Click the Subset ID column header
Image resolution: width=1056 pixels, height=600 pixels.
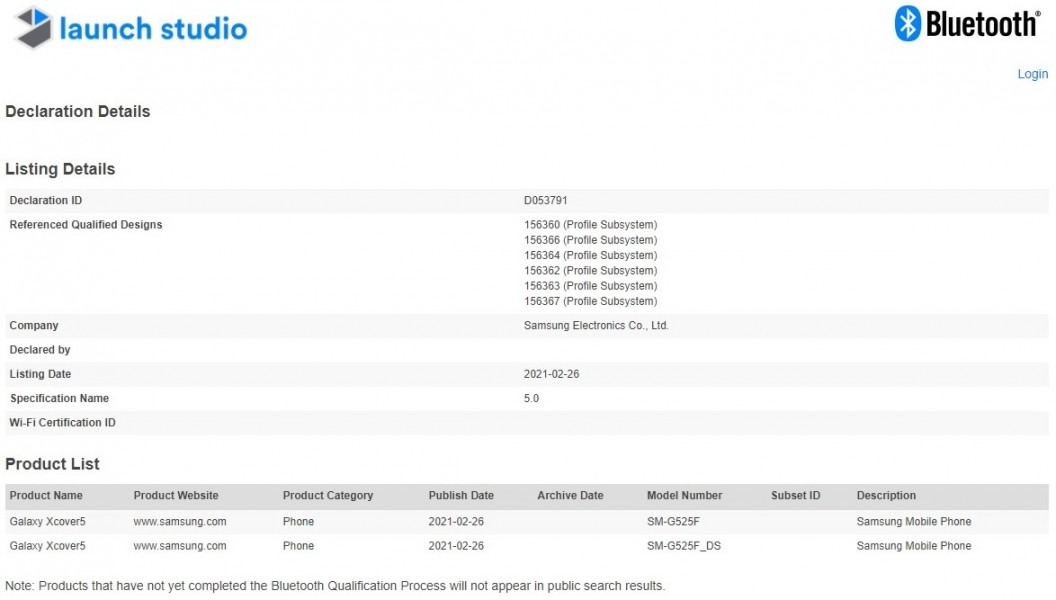[x=795, y=496]
